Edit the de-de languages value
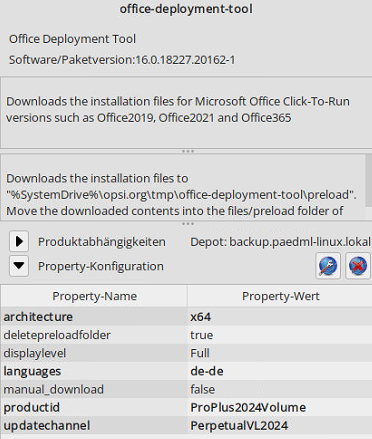 pos(280,371)
